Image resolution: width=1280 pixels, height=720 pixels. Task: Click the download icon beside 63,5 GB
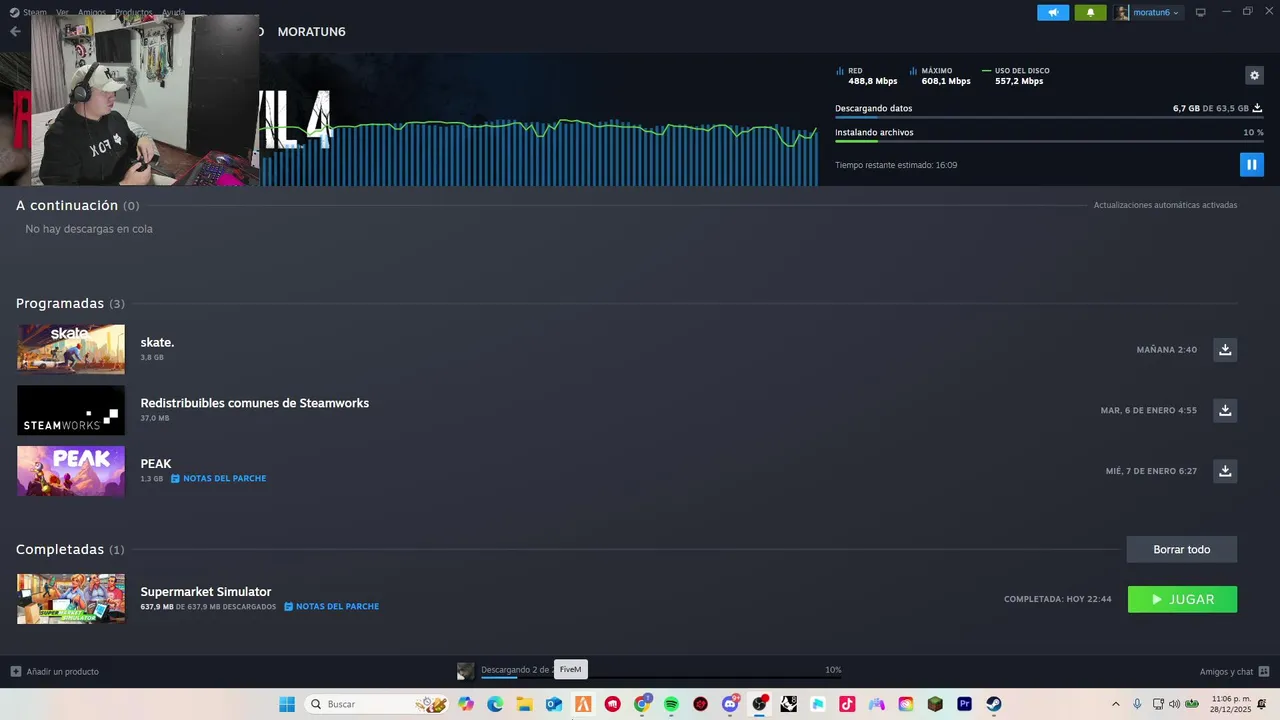1257,108
